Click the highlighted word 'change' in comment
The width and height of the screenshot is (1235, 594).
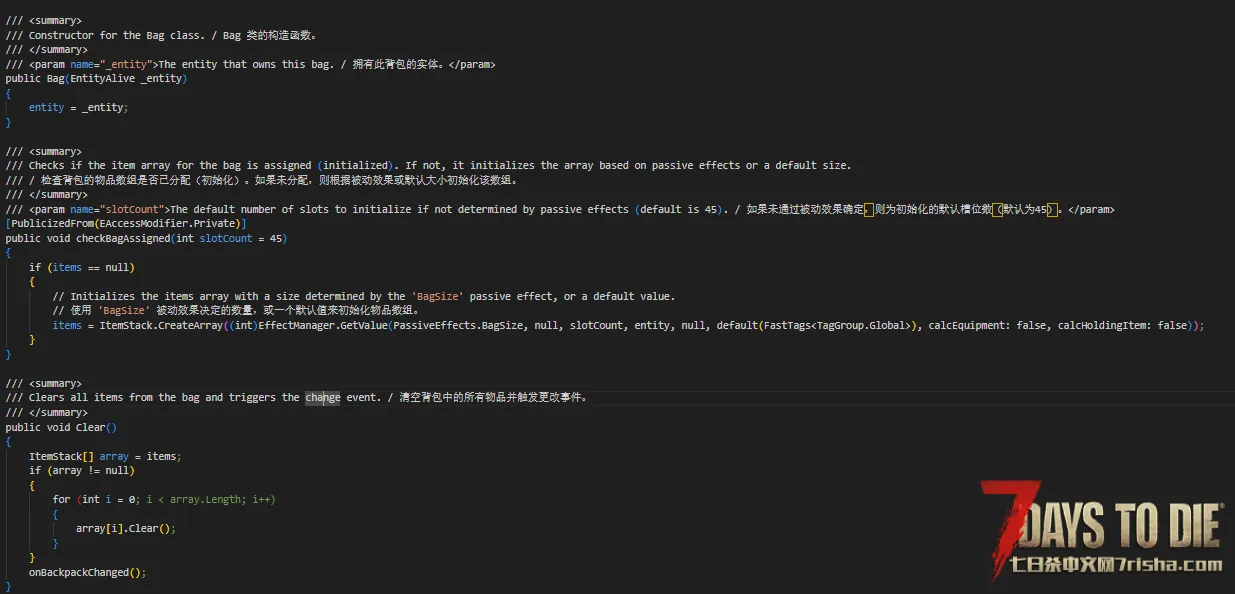click(x=323, y=397)
